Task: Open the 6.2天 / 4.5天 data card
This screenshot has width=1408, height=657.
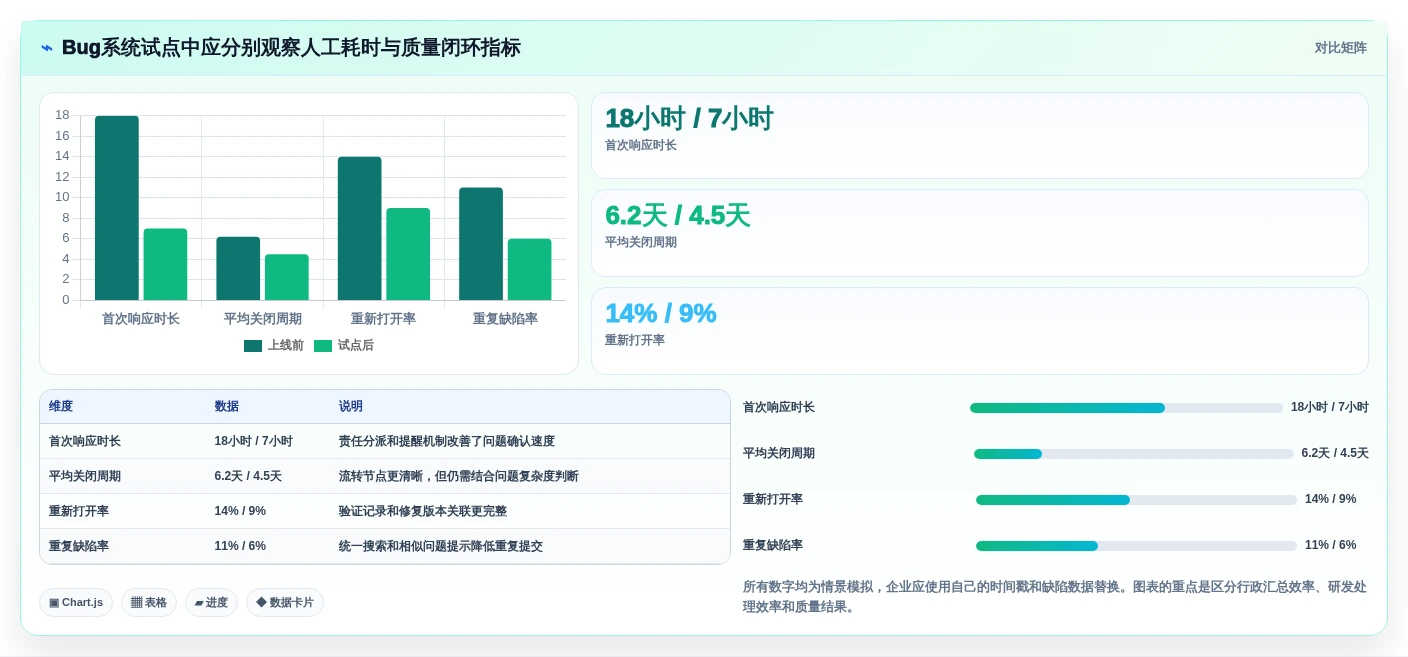Action: pyautogui.click(x=980, y=233)
